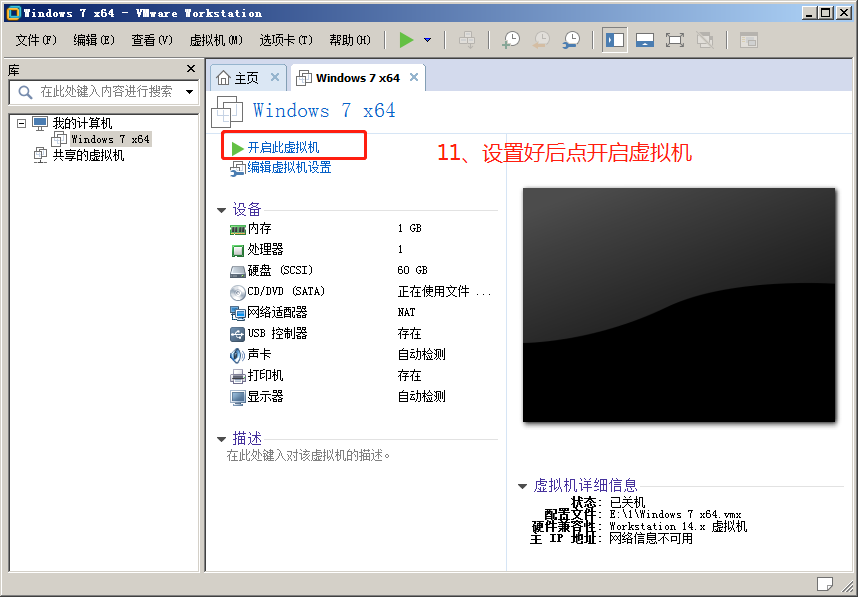Open the 虚拟机(M) menu

point(216,40)
